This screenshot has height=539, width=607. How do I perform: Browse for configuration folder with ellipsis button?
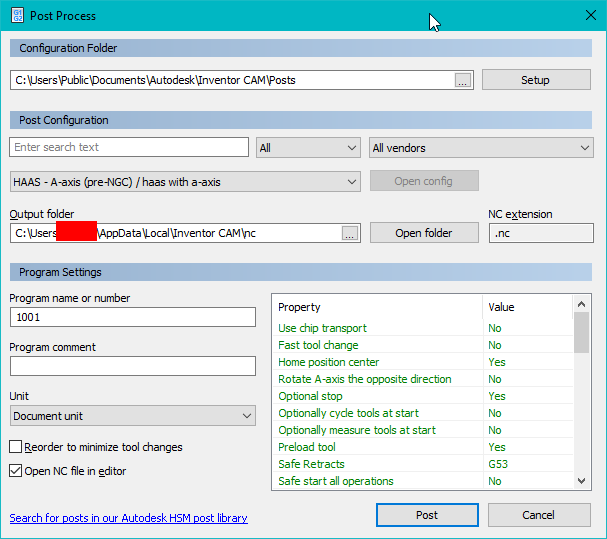pyautogui.click(x=463, y=80)
